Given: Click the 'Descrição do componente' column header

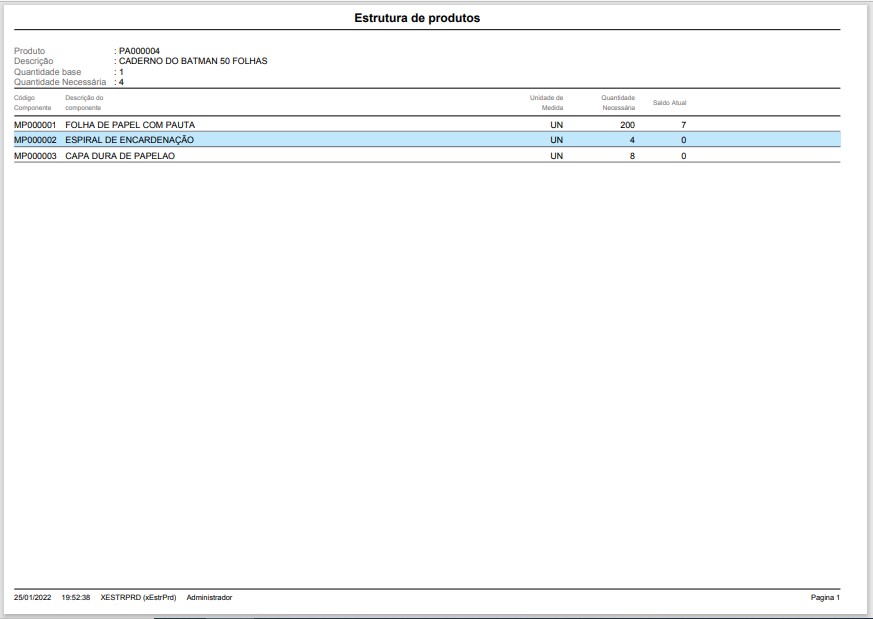Looking at the screenshot, I should click(x=83, y=103).
